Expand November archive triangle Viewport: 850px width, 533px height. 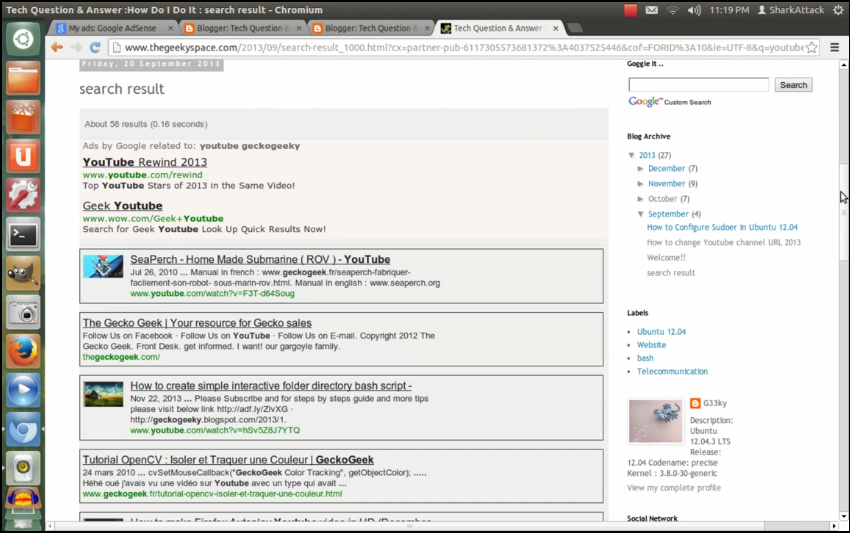[641, 184]
